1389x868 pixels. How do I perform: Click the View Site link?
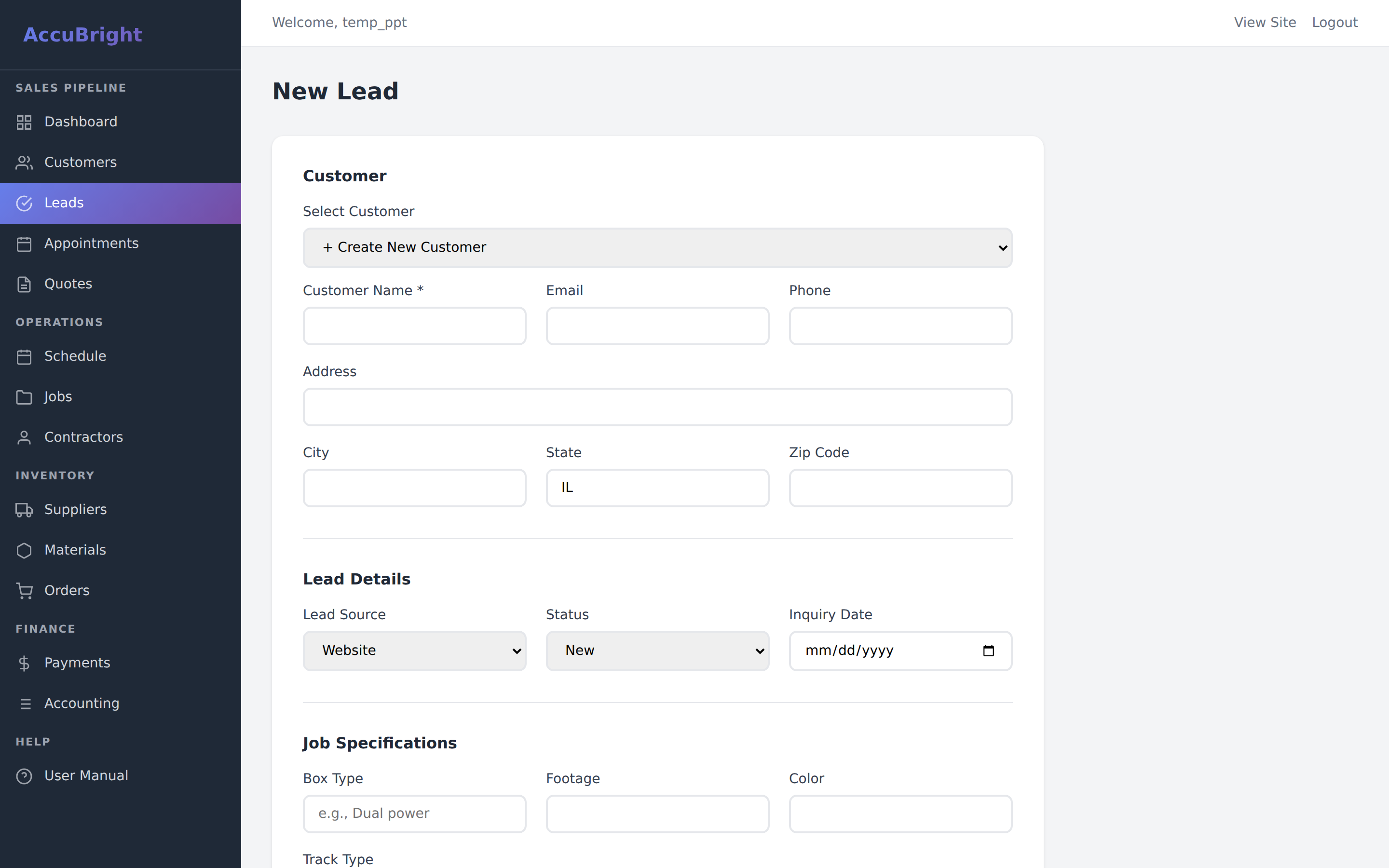point(1265,22)
